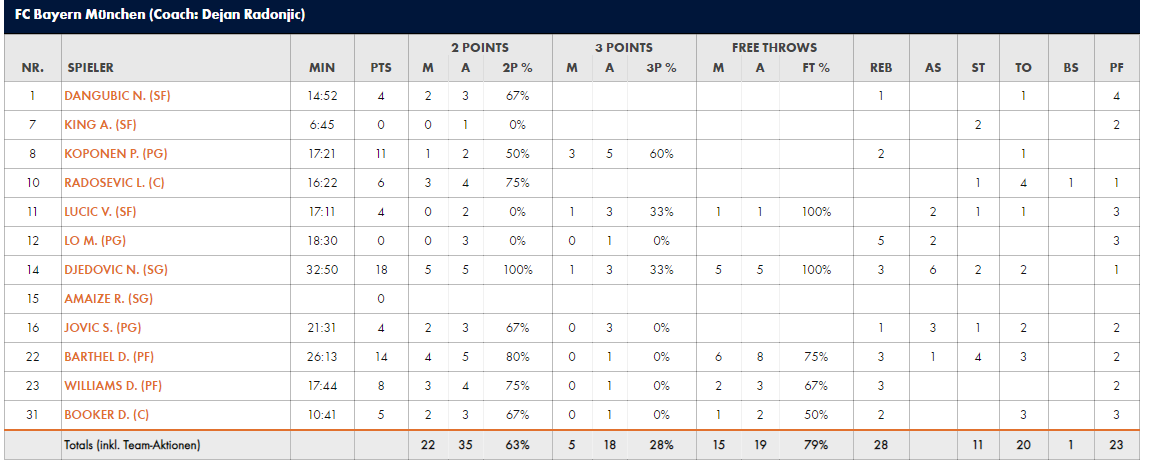Open RADOSEVIC L. (C) player profile
This screenshot has height=472, width=1155.
coord(114,183)
